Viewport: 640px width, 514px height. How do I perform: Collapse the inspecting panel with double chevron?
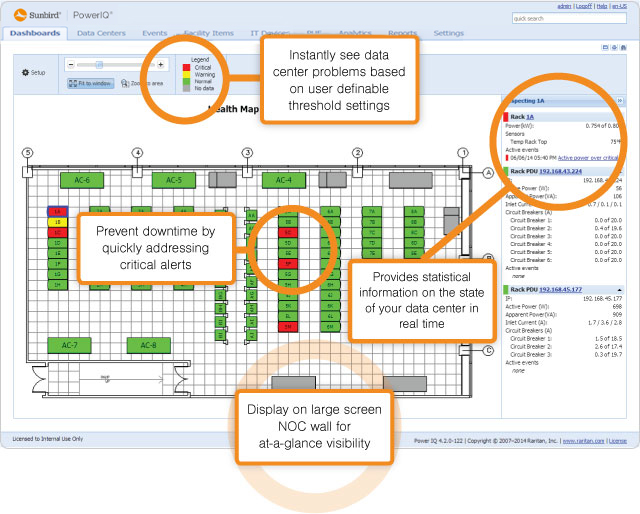(x=619, y=101)
